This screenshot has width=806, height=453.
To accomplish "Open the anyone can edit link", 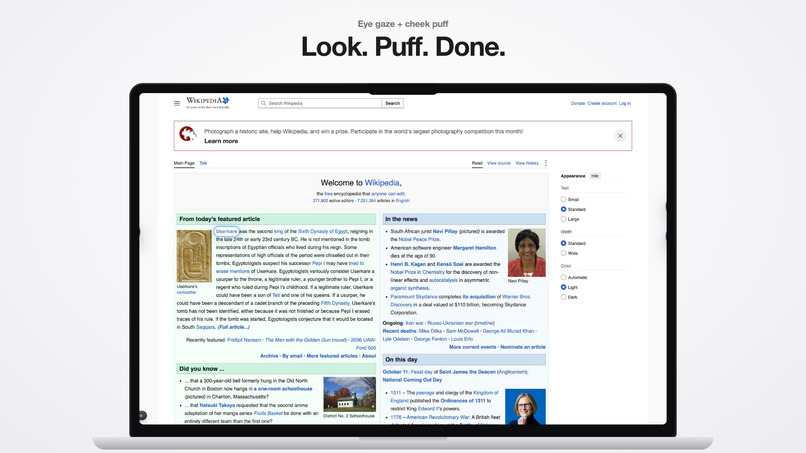I will tap(388, 194).
